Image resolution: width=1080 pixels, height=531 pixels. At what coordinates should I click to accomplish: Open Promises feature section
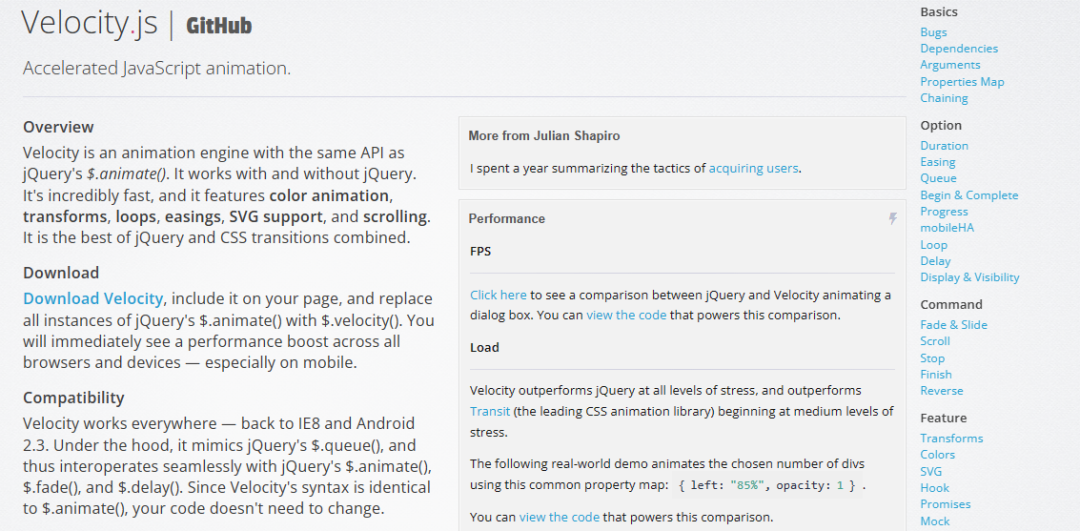pyautogui.click(x=945, y=505)
